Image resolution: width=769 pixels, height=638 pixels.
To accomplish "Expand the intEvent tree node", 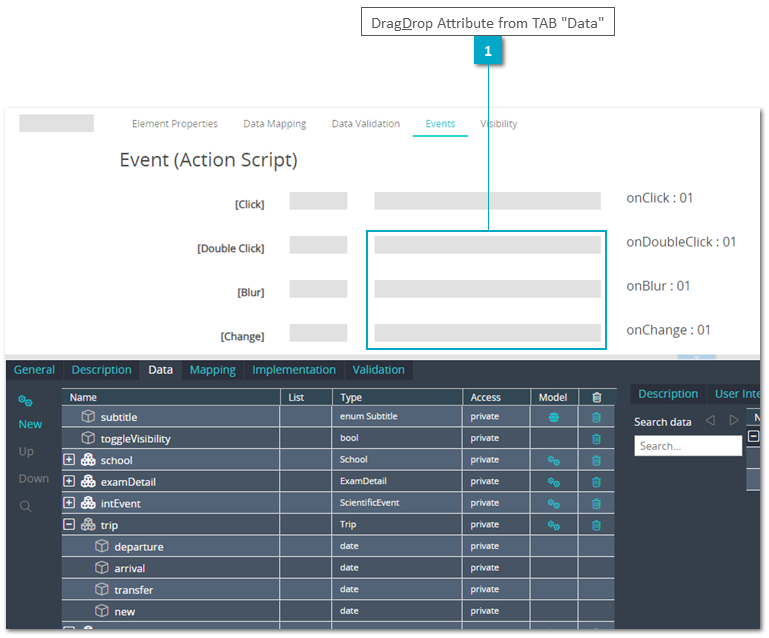I will [69, 503].
